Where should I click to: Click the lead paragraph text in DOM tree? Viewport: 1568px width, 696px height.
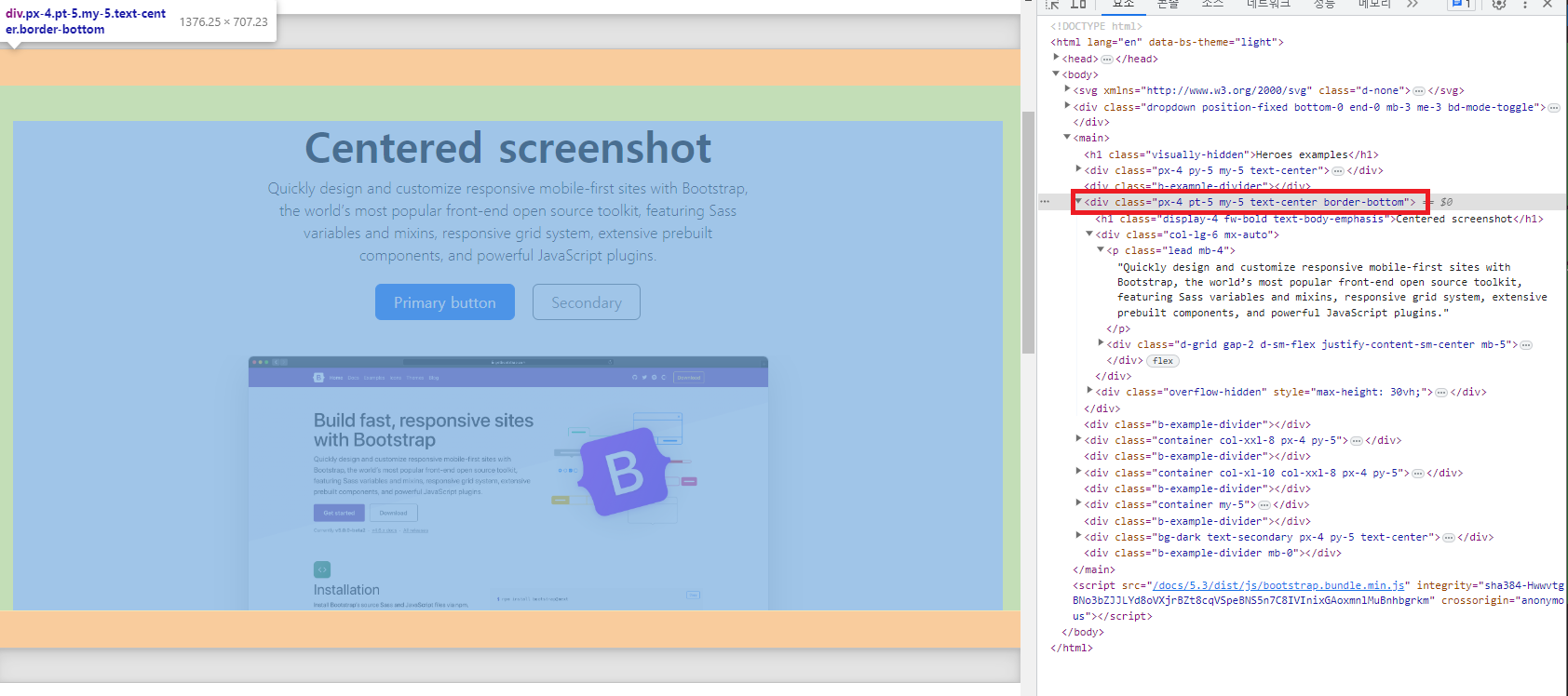pos(1332,290)
